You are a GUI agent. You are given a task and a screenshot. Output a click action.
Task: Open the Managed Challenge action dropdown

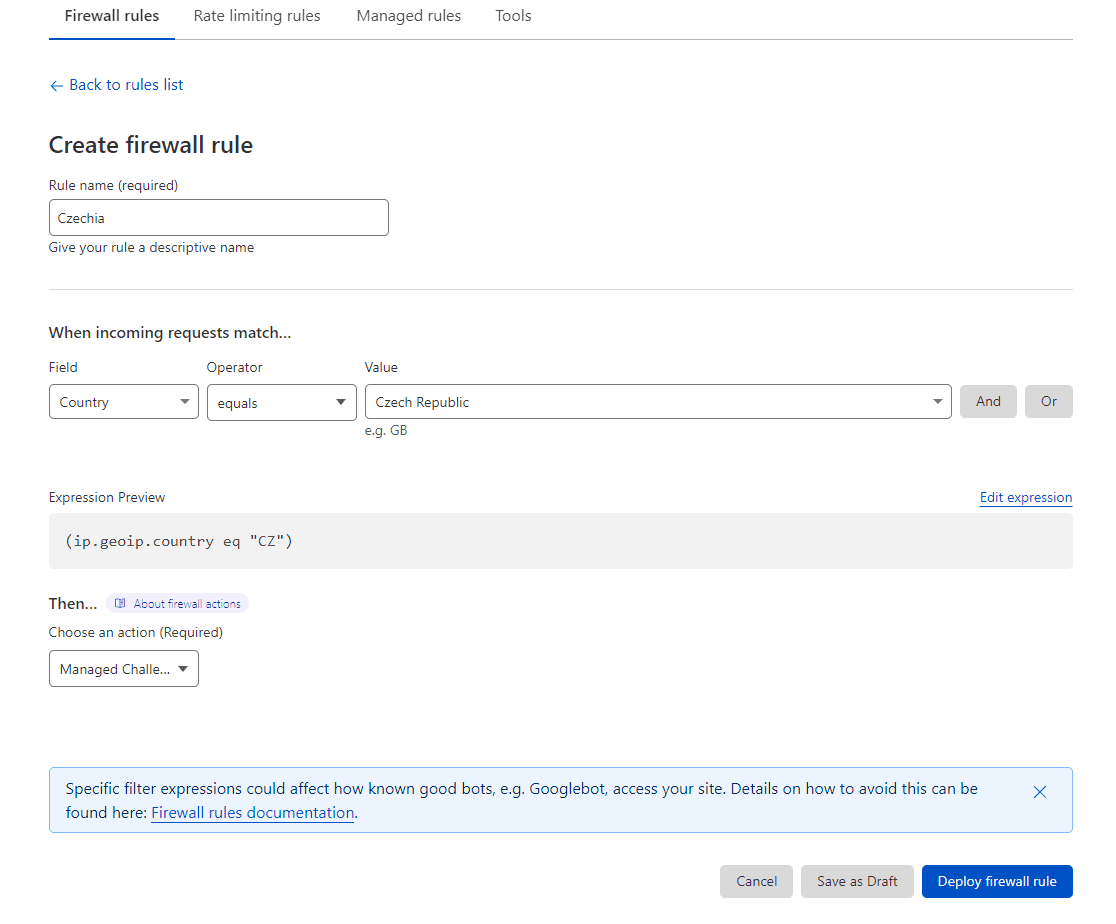coord(123,669)
